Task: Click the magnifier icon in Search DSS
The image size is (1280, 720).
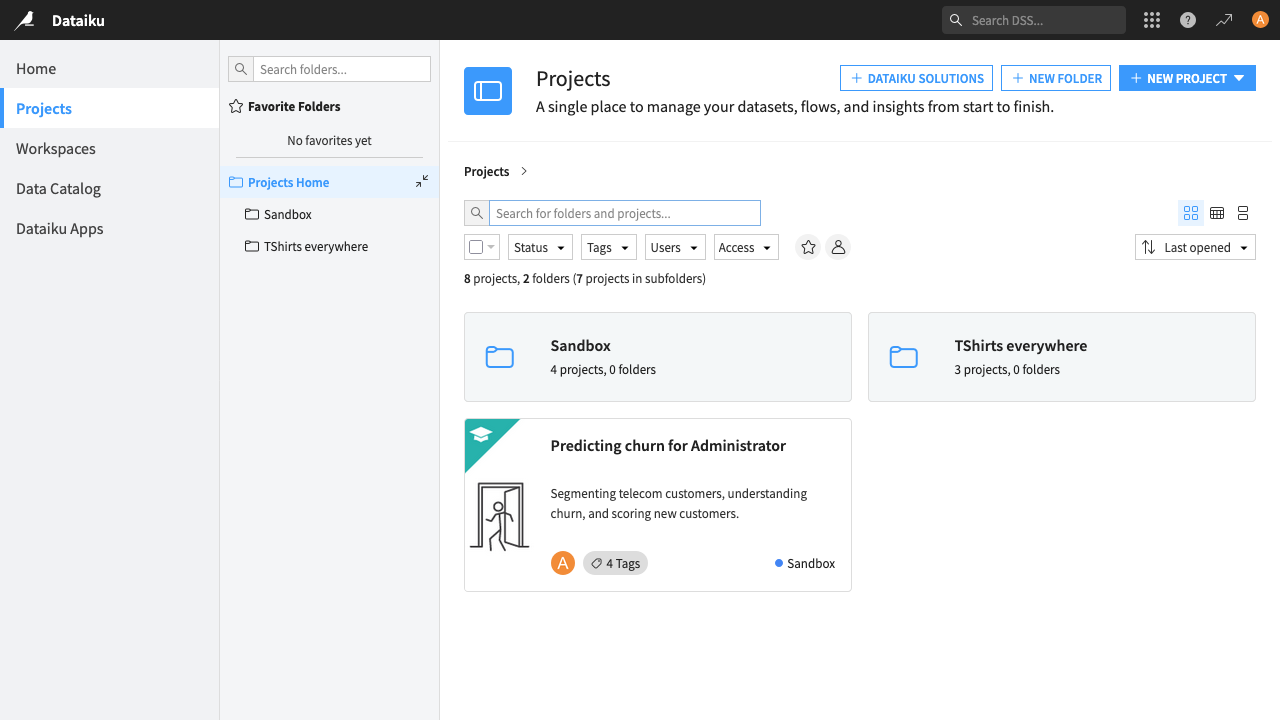Action: (956, 20)
